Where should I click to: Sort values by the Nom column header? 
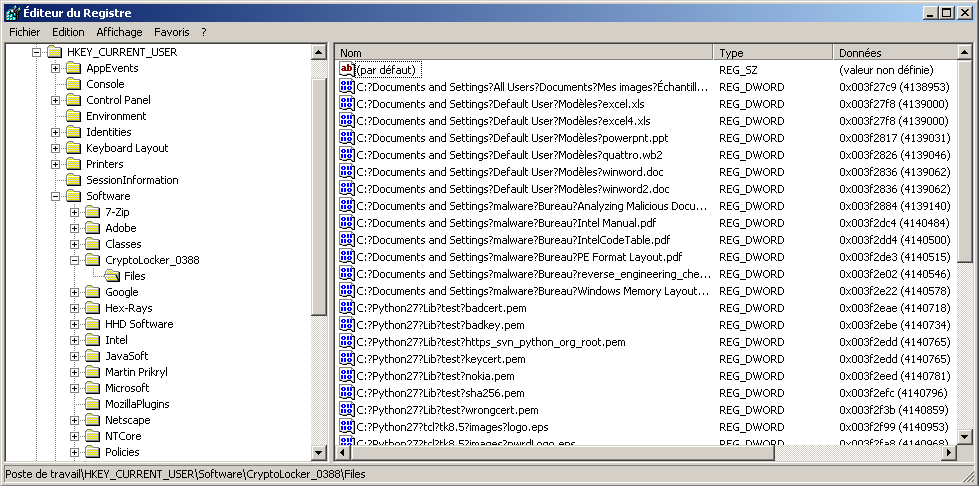point(523,52)
